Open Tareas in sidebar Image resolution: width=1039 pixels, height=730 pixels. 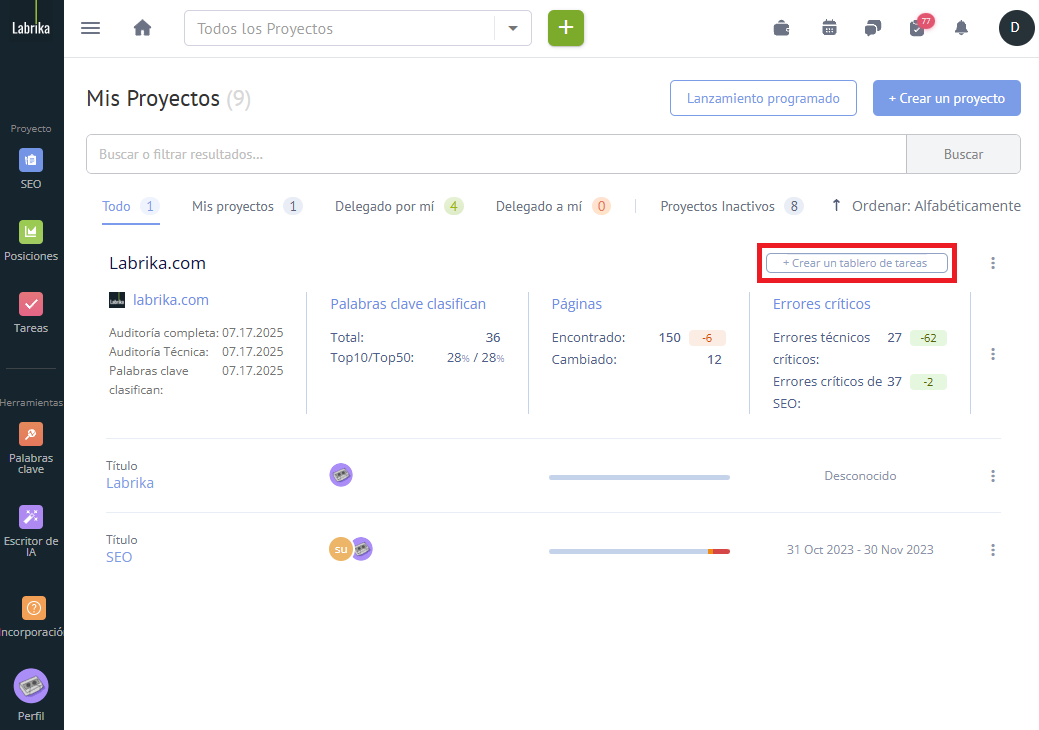click(x=30, y=313)
